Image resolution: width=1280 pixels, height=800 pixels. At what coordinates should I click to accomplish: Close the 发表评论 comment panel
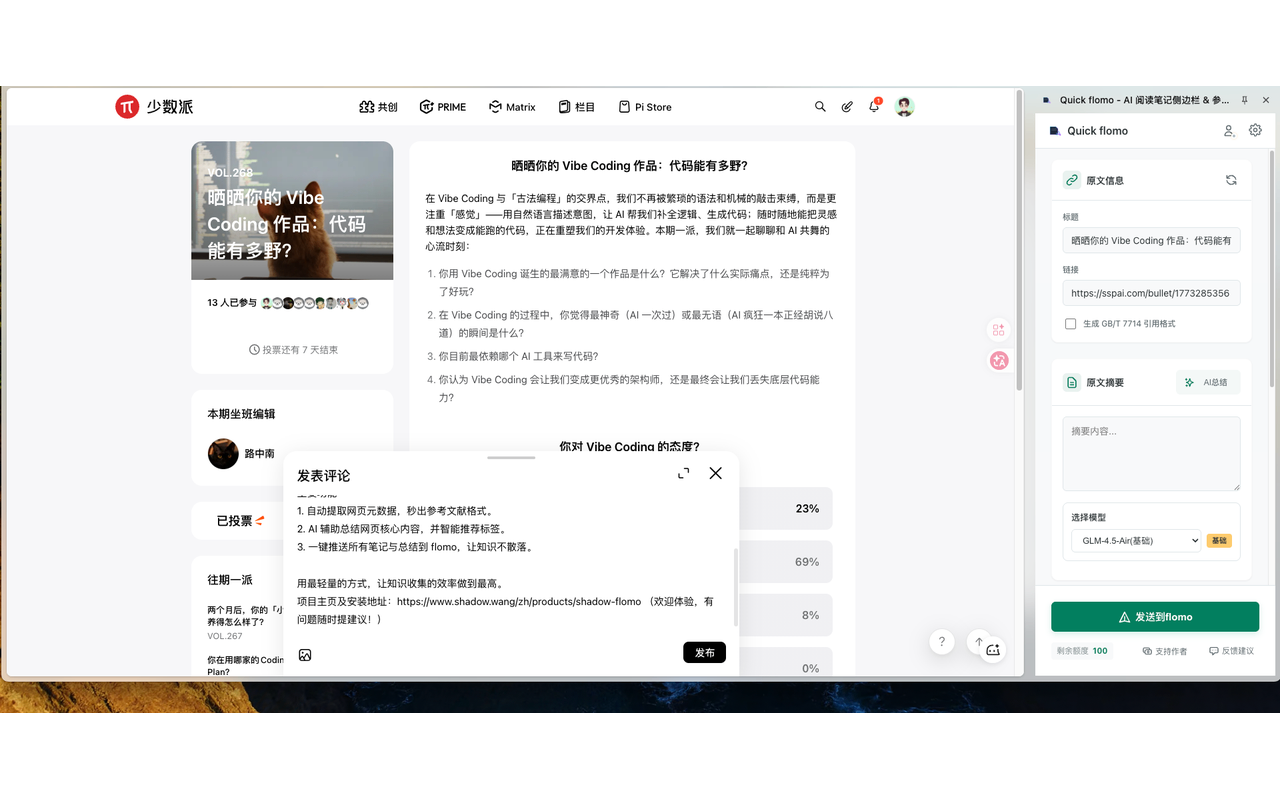(715, 473)
